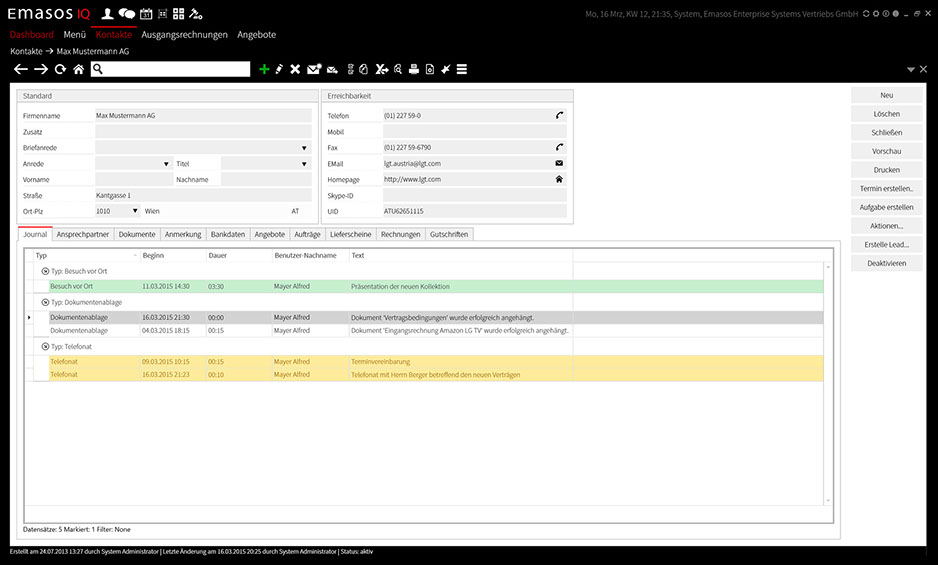
Task: Collapse the 'Typ: Besuch vor Ort' group
Action: click(44, 271)
